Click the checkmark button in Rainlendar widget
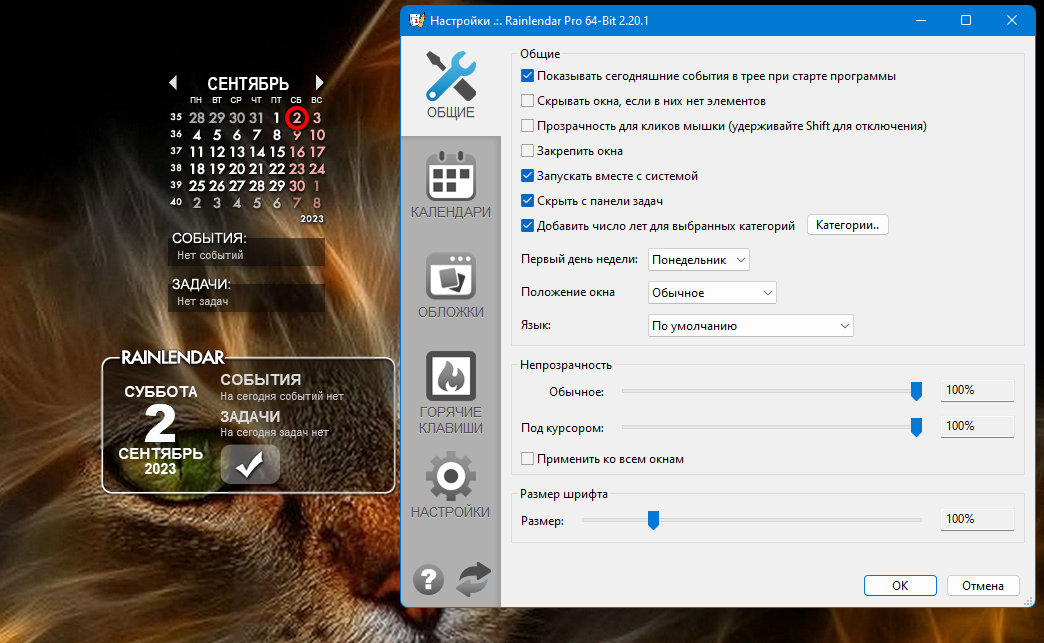 pyautogui.click(x=250, y=464)
